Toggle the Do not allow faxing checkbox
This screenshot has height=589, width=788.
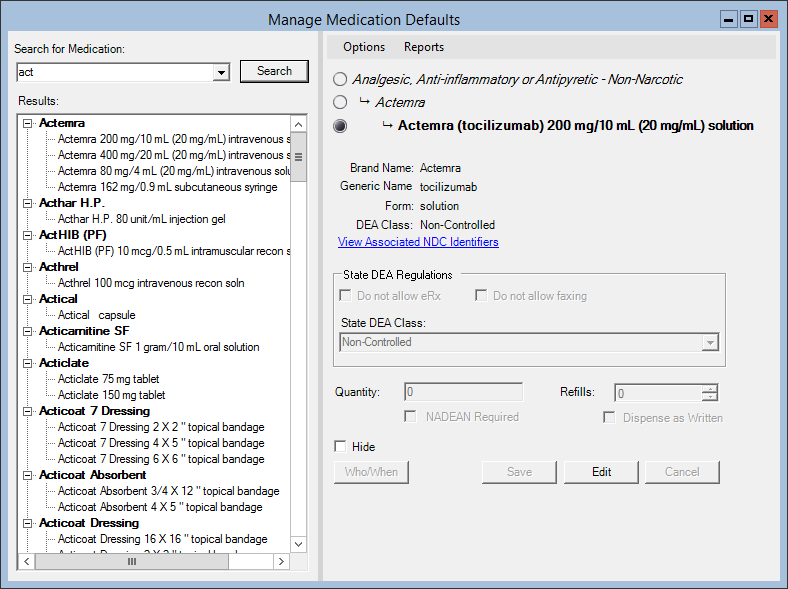point(481,296)
